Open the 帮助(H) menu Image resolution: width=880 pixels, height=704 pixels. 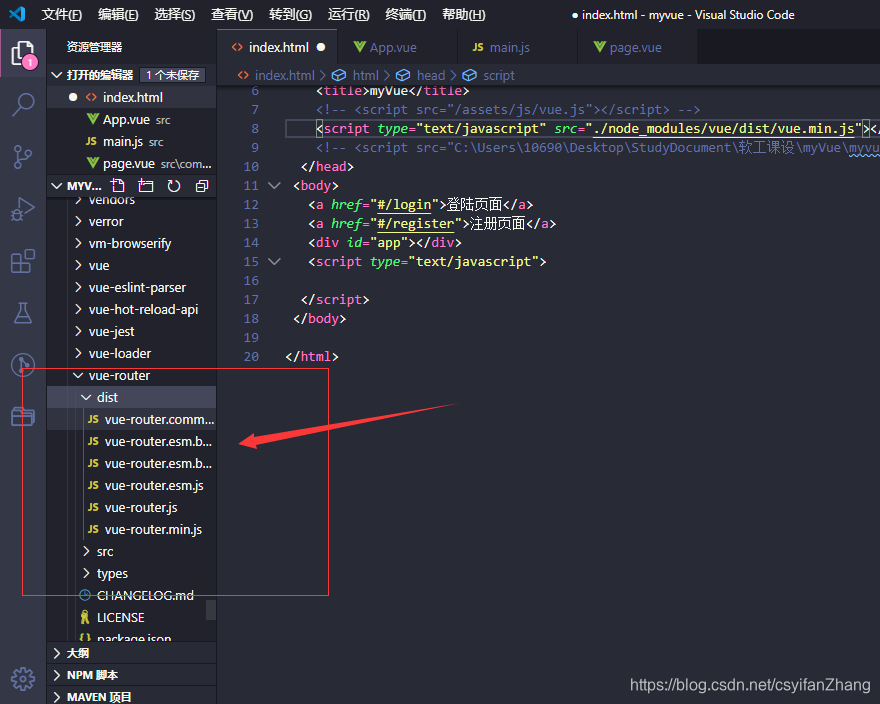coord(464,15)
